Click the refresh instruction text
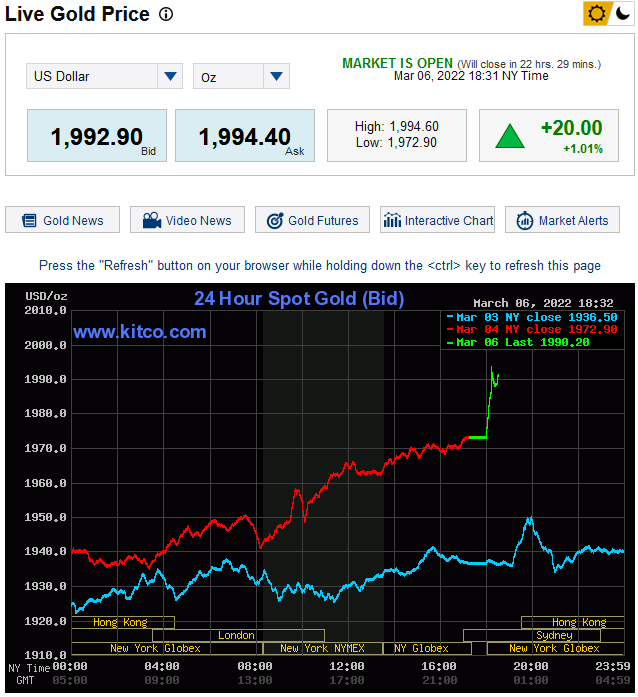This screenshot has width=638, height=697. click(320, 265)
